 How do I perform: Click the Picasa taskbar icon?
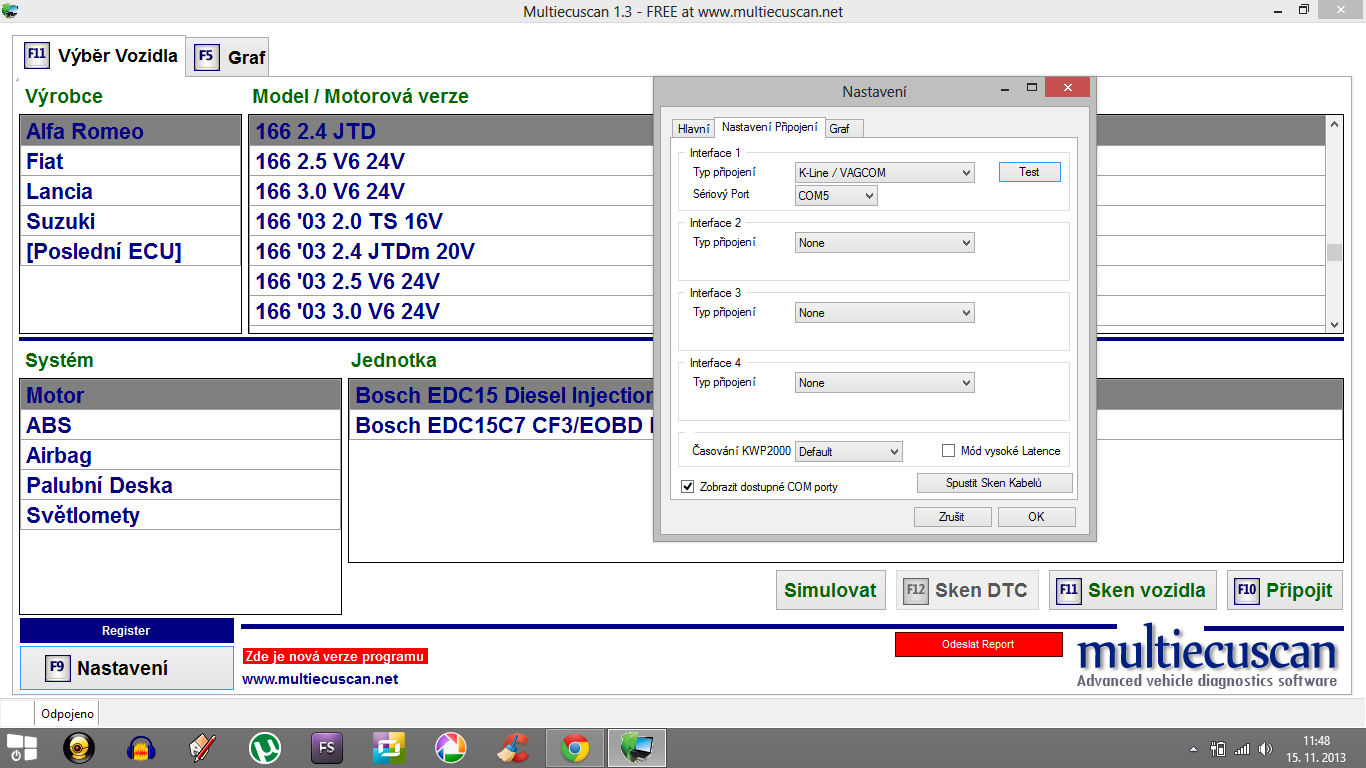[x=450, y=748]
